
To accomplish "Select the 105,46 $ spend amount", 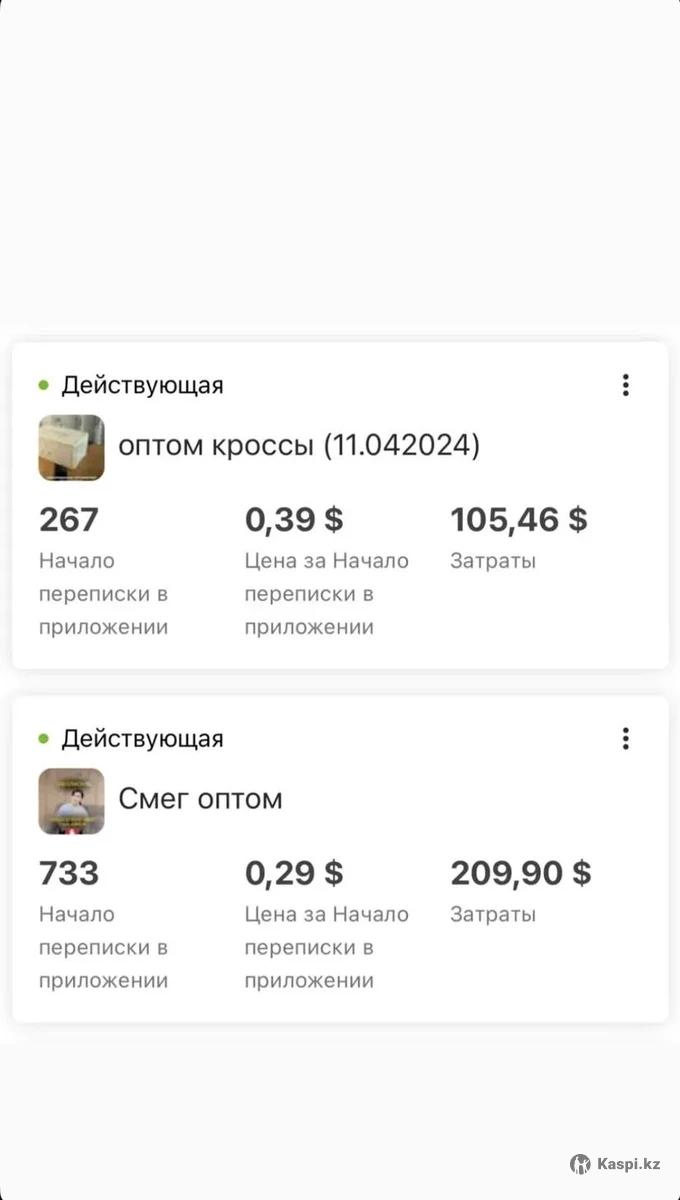I will coord(519,520).
